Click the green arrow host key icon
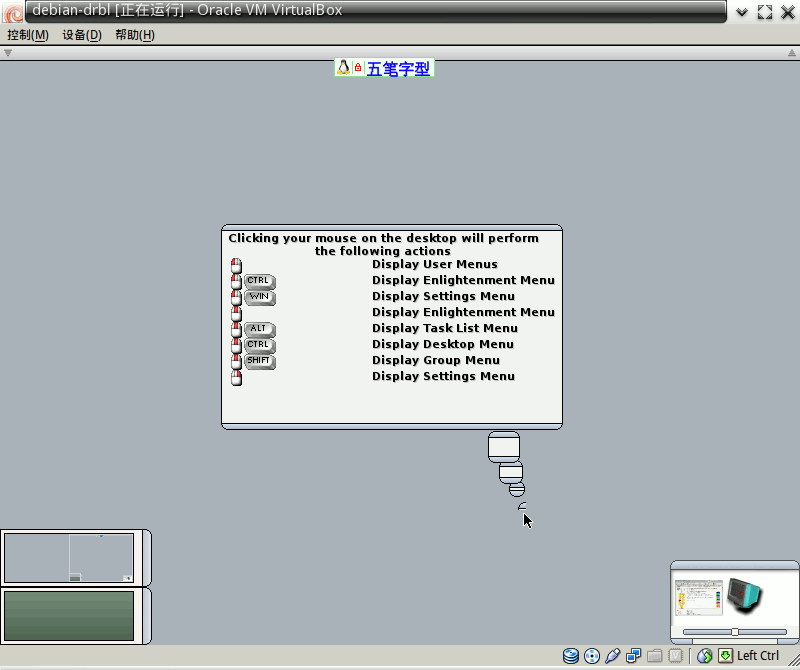The width and height of the screenshot is (800, 670). pyautogui.click(x=726, y=656)
